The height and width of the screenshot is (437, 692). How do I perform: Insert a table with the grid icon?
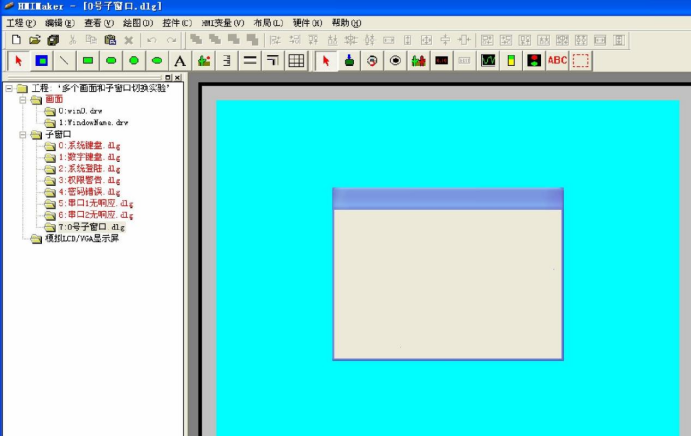click(296, 60)
